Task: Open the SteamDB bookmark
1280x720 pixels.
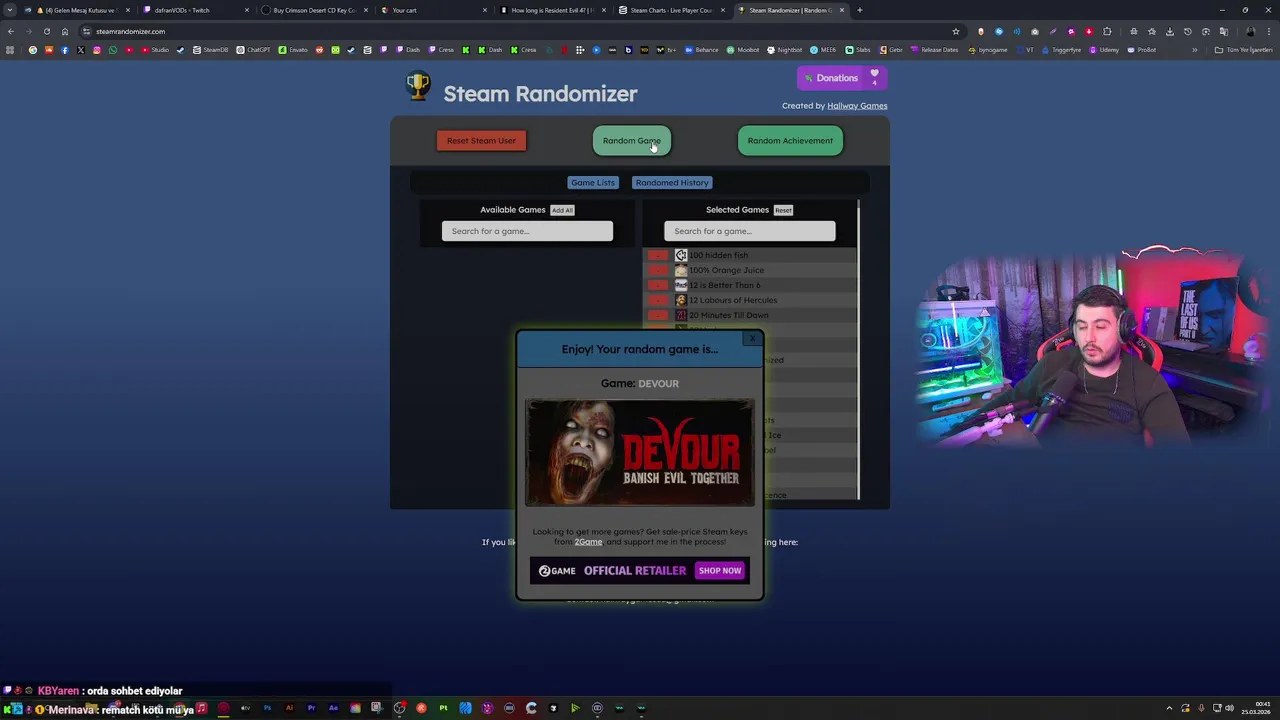Action: click(x=210, y=50)
